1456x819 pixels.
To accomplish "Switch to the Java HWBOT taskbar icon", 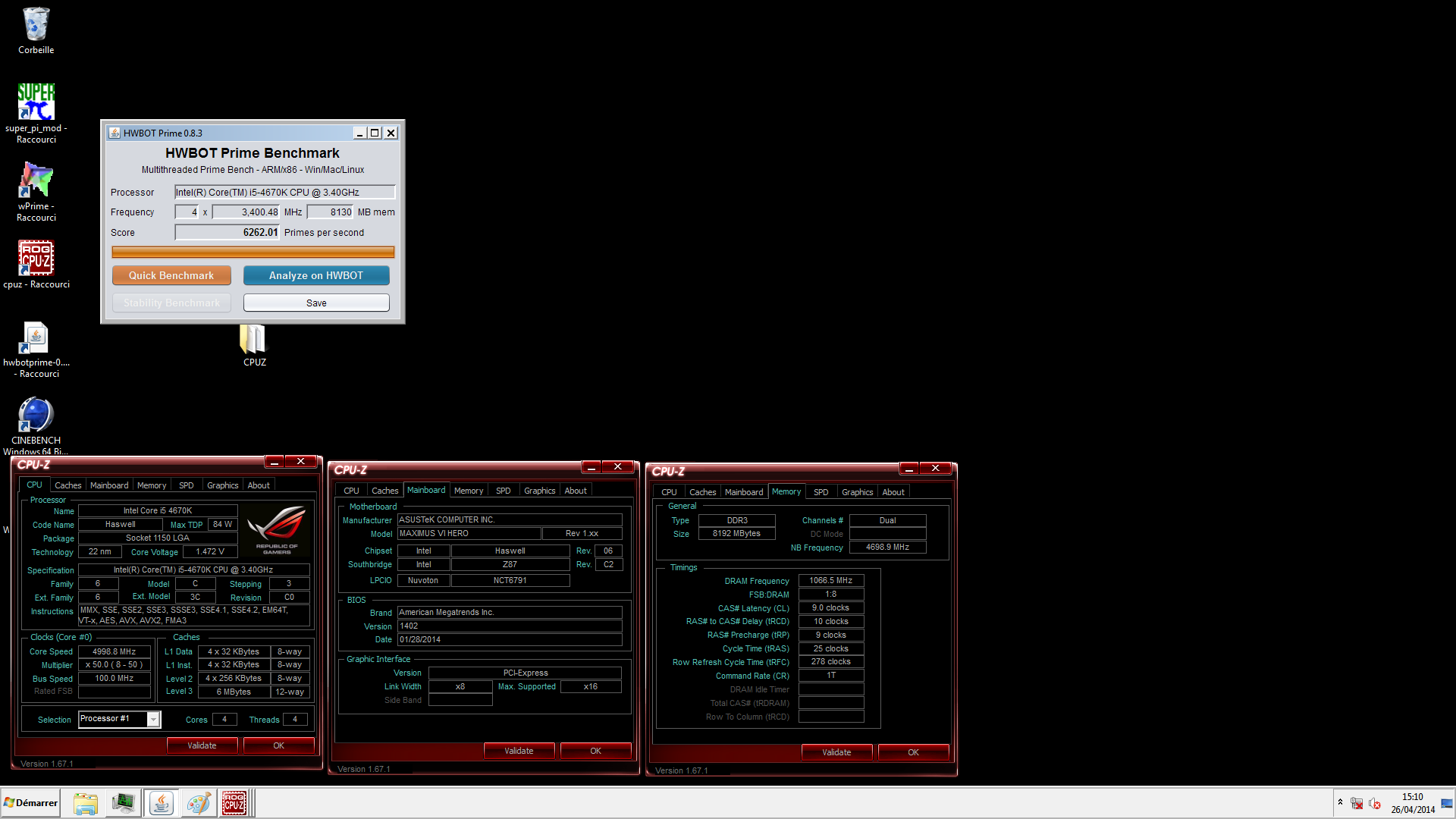I will click(161, 803).
